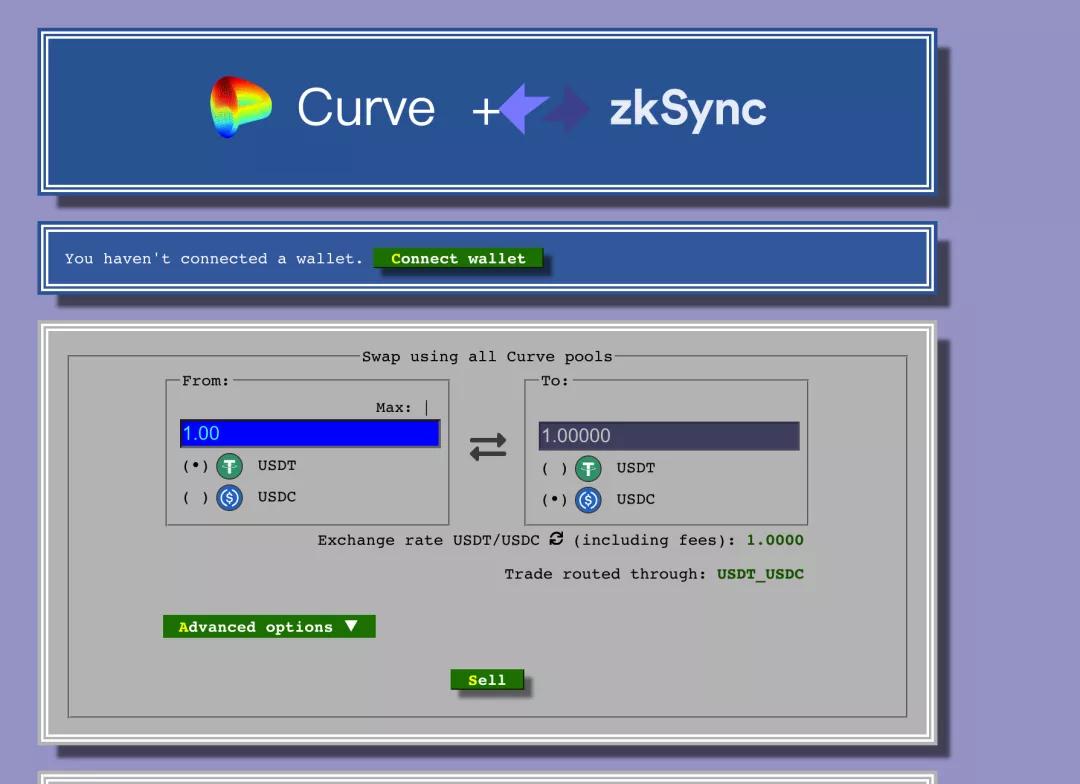The image size is (1080, 784).
Task: Click the Max balance link
Action: point(394,408)
